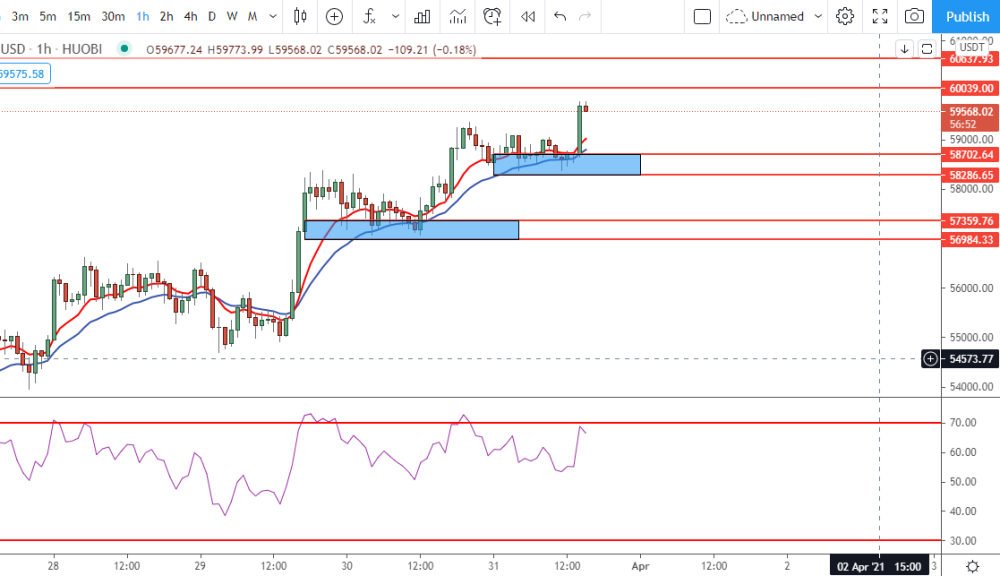
Task: Open indicator templates icon
Action: 457,17
